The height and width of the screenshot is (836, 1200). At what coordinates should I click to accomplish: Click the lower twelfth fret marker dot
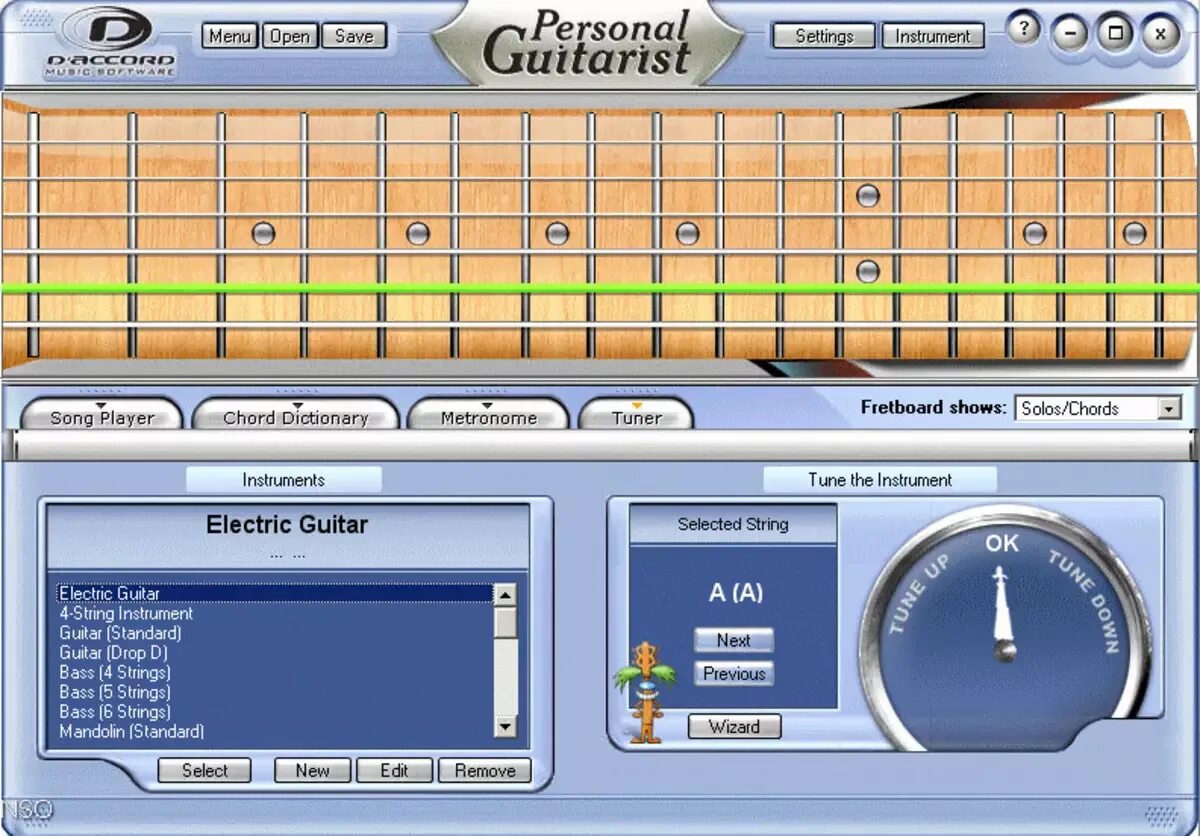[x=868, y=271]
